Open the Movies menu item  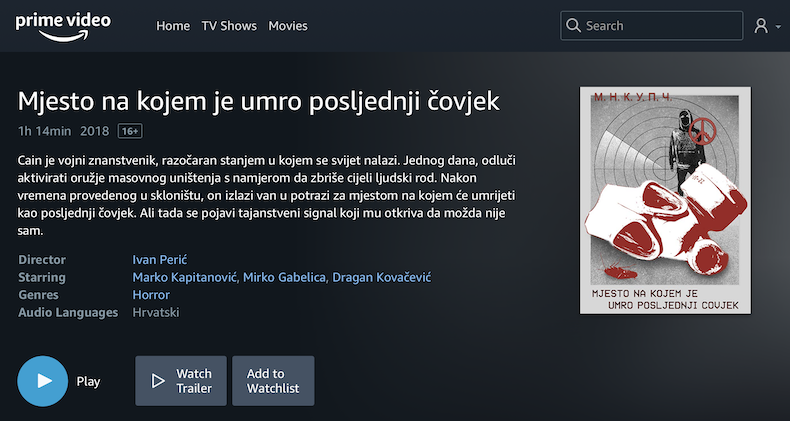tap(288, 26)
